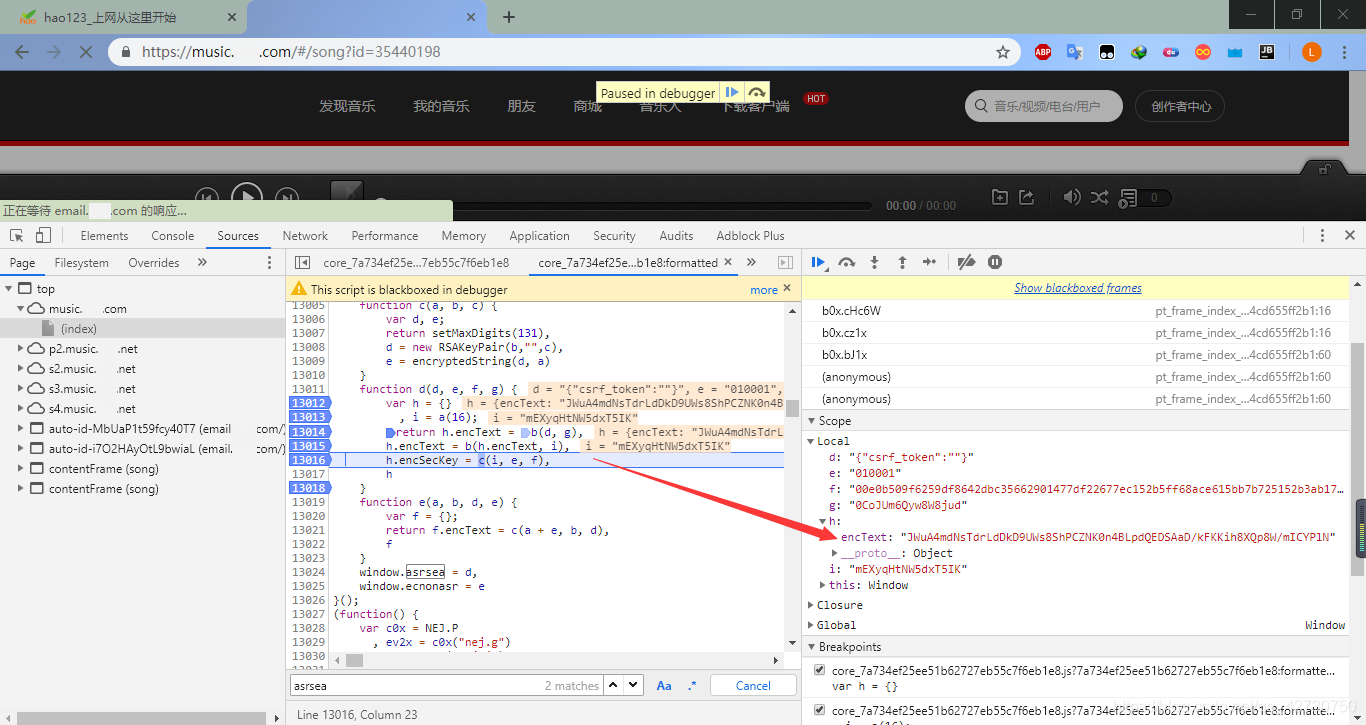
Task: Step over next function call
Action: (x=847, y=262)
